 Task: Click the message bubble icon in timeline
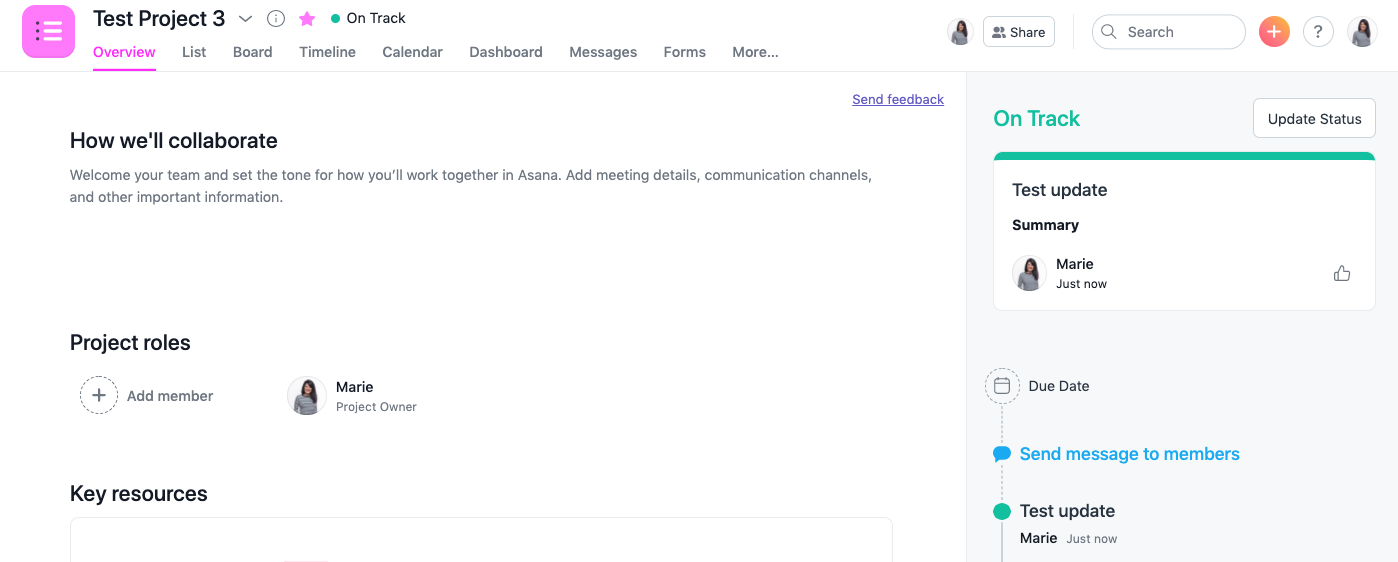click(x=1002, y=454)
